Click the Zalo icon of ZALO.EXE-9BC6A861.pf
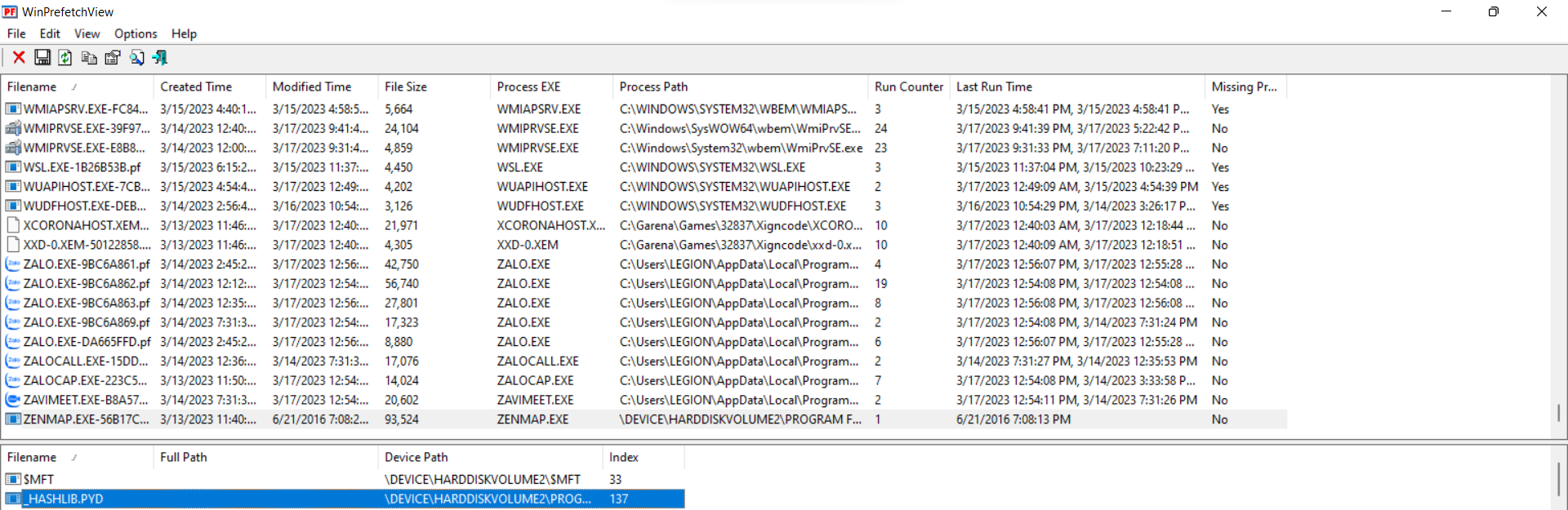The image size is (1568, 510). coord(13,264)
